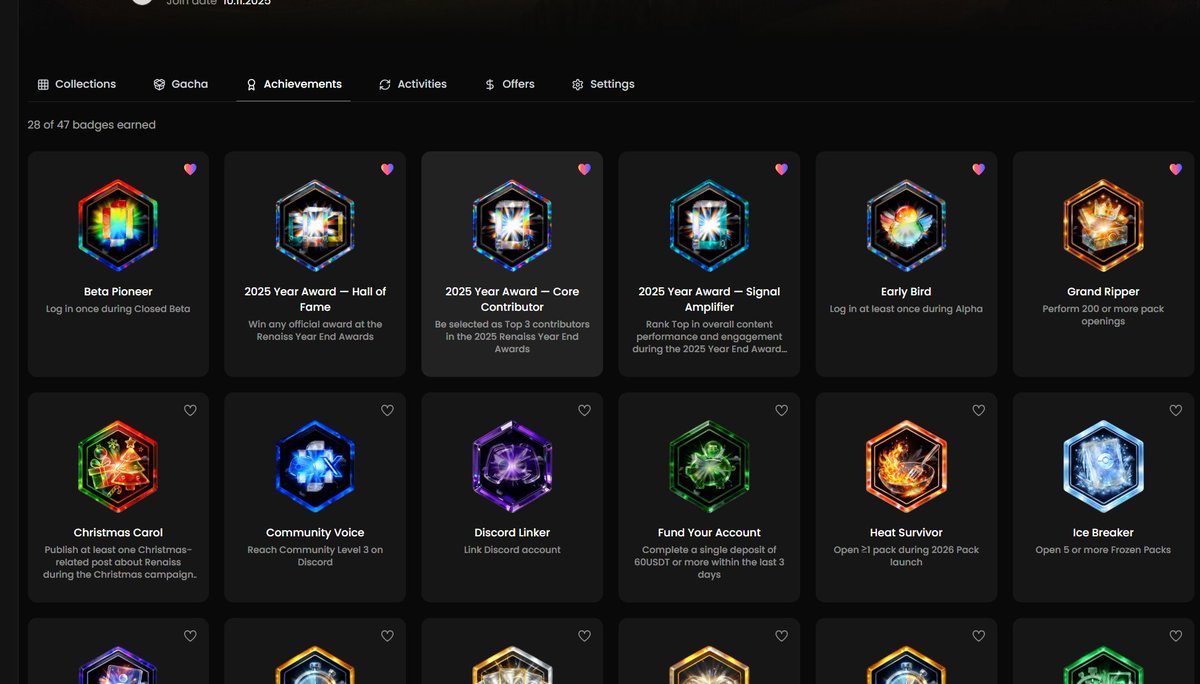
Task: Click the Beta Pioneer rainbow badge icon
Action: coord(118,224)
